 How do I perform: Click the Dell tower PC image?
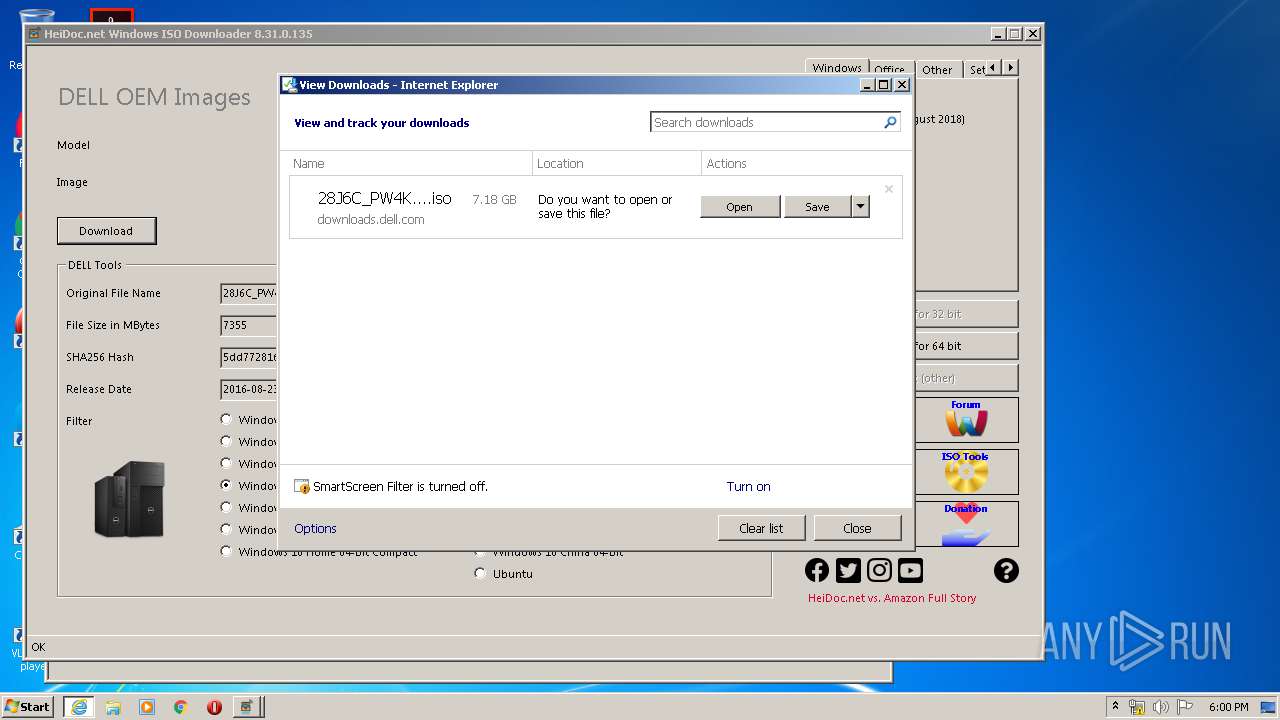[130, 499]
